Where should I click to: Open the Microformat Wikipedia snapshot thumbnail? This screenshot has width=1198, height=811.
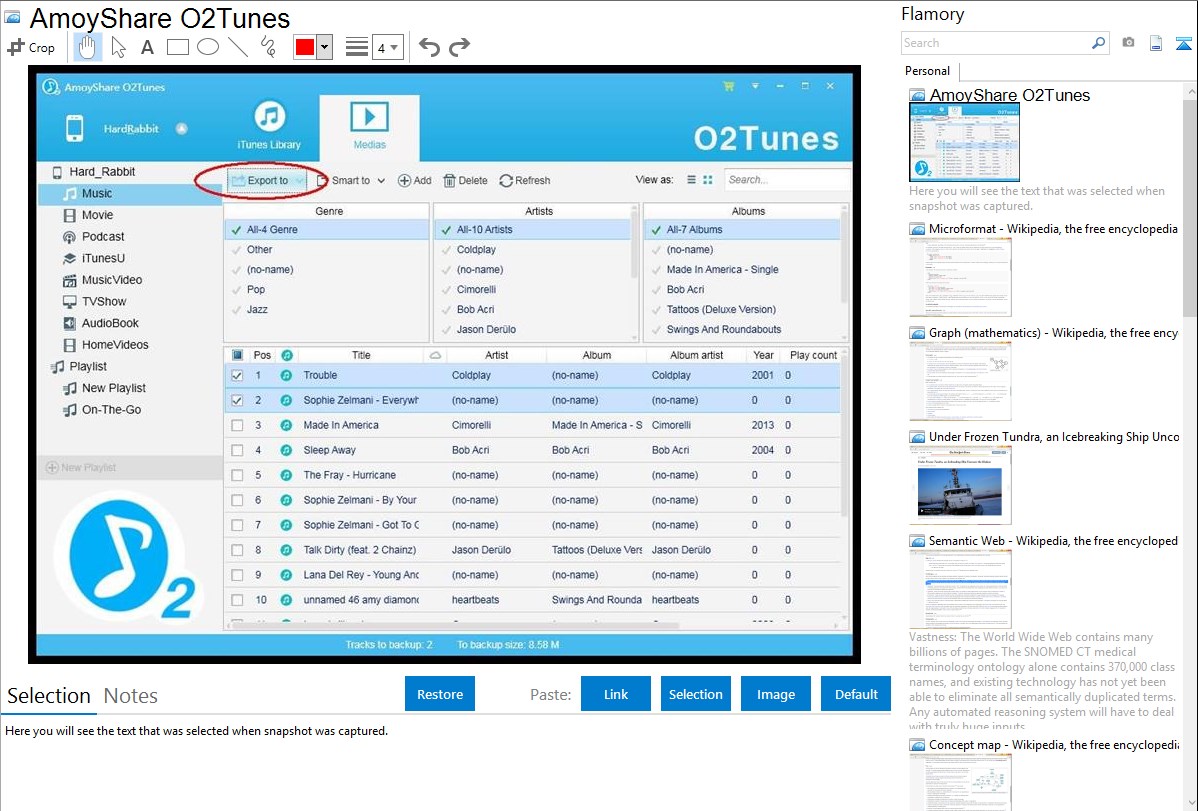(x=960, y=277)
